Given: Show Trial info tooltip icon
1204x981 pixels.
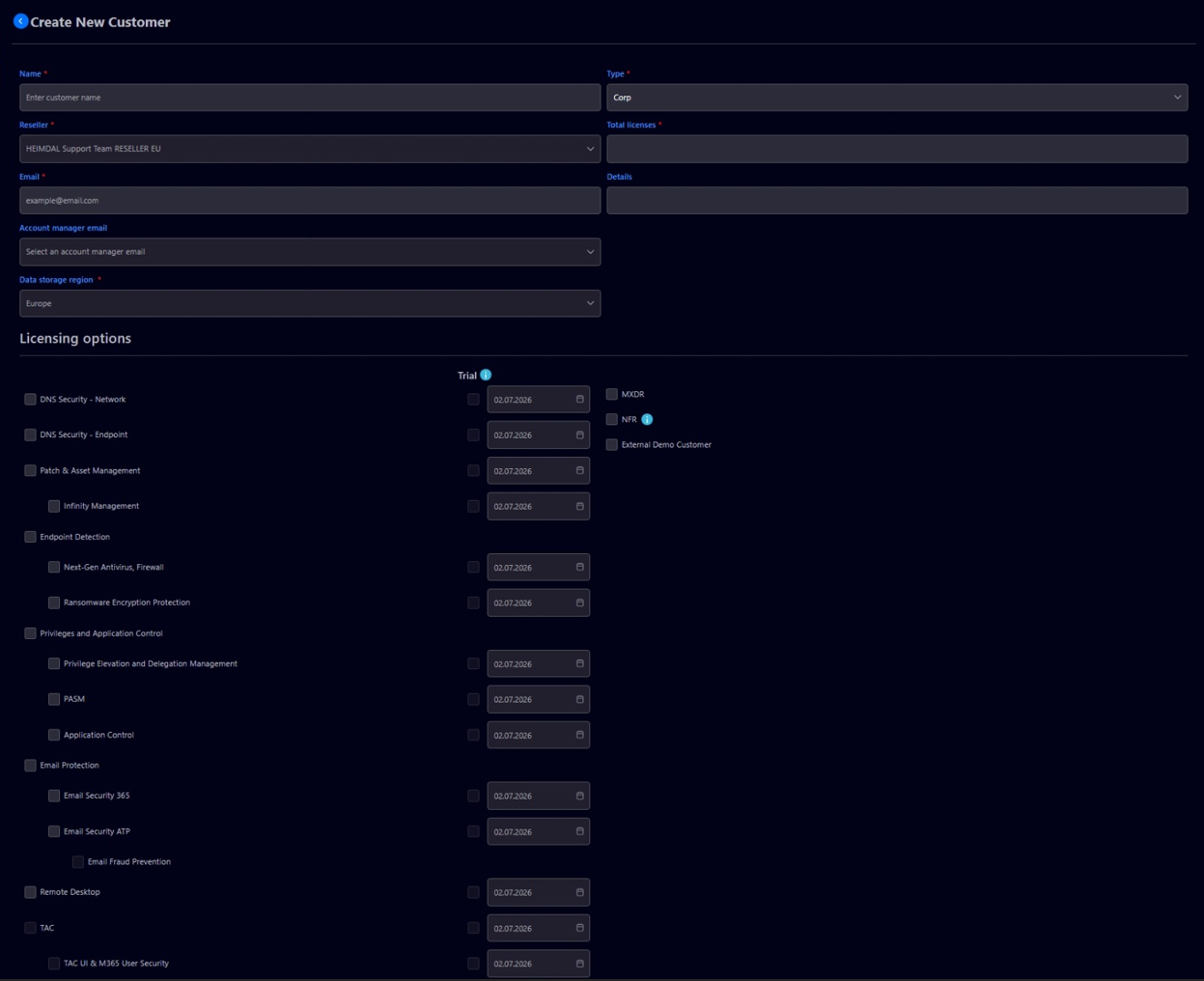Looking at the screenshot, I should click(x=486, y=375).
